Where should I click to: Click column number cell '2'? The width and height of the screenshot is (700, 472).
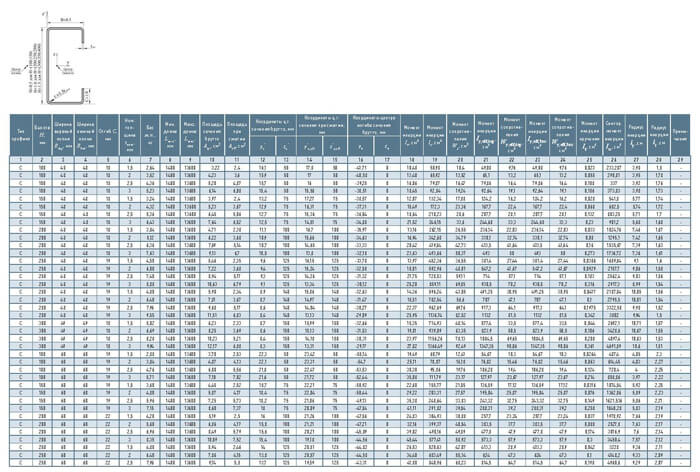pyautogui.click(x=42, y=159)
